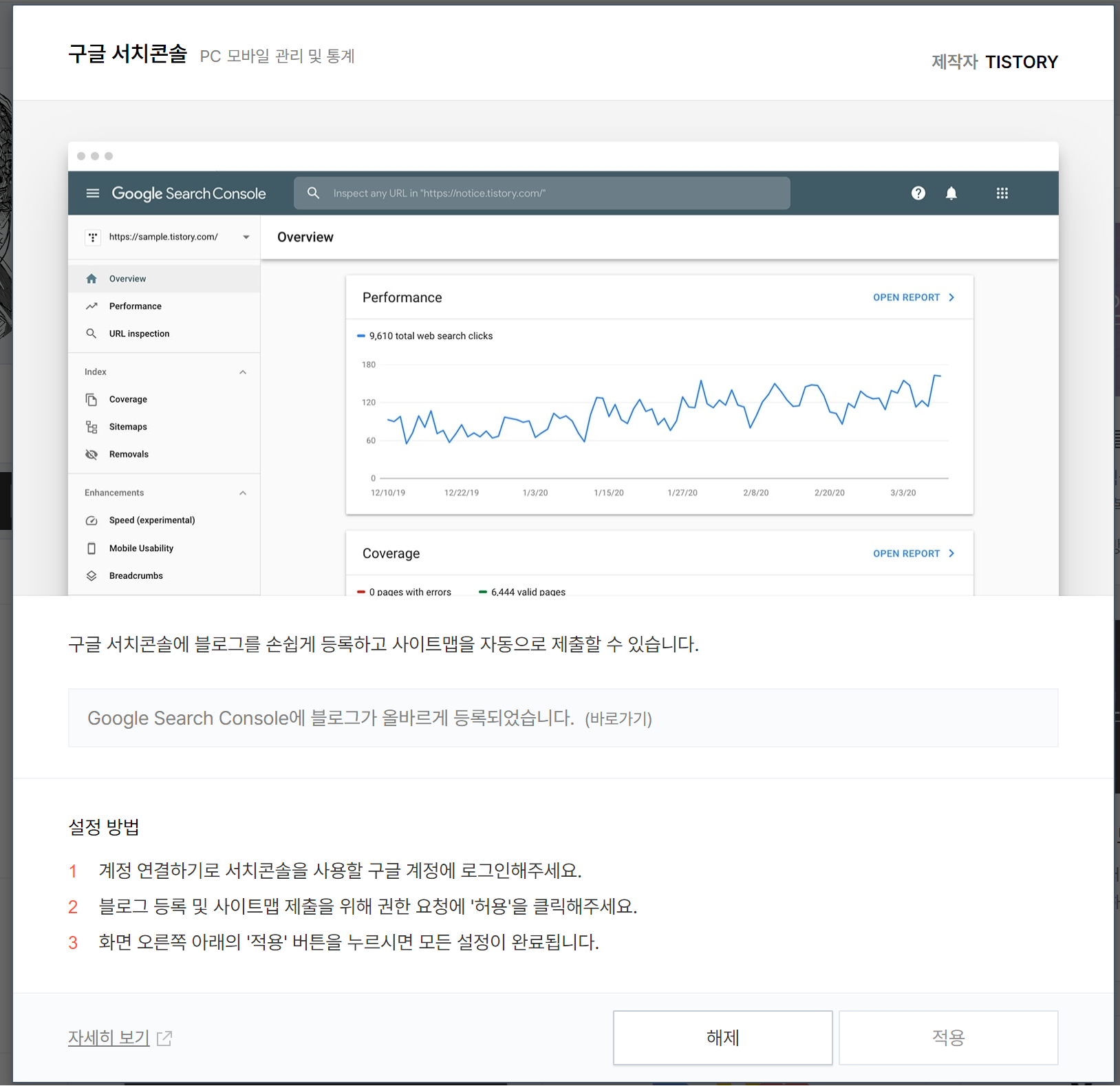Click the Tistory property favicon icon

[93, 237]
